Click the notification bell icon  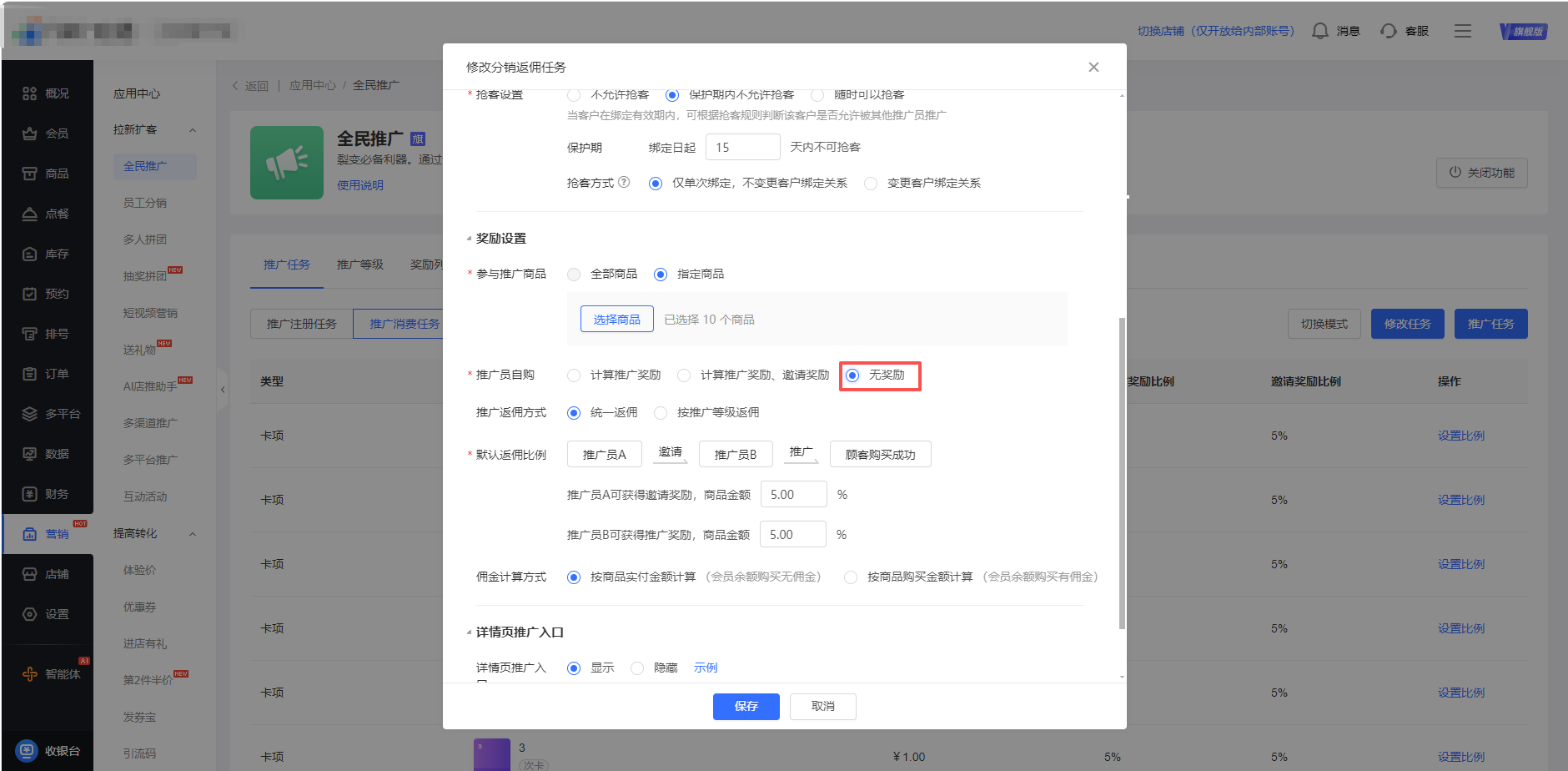(x=1319, y=31)
